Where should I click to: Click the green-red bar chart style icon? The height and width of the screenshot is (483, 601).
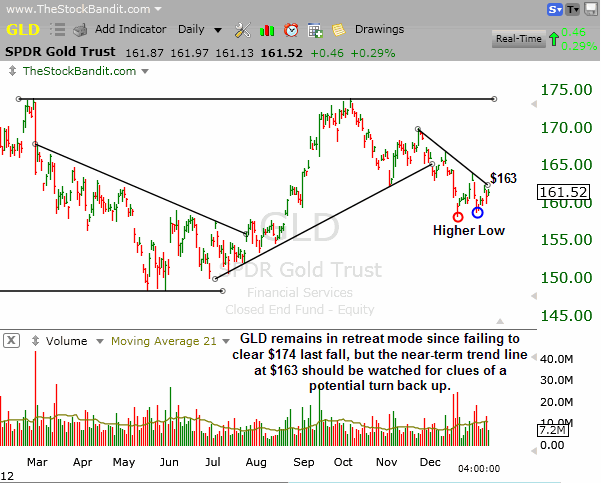pos(267,30)
